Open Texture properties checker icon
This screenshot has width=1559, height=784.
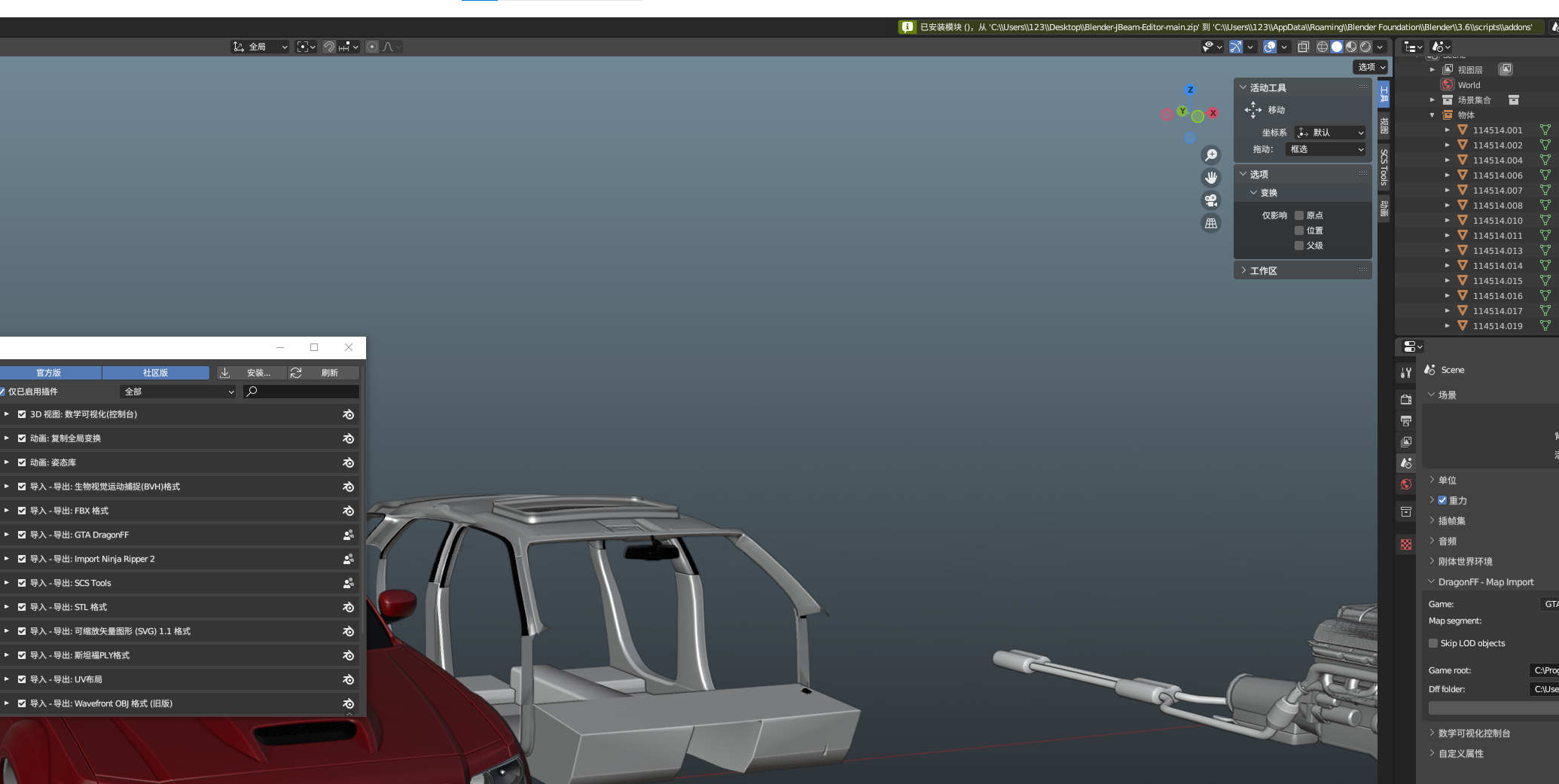[x=1406, y=545]
